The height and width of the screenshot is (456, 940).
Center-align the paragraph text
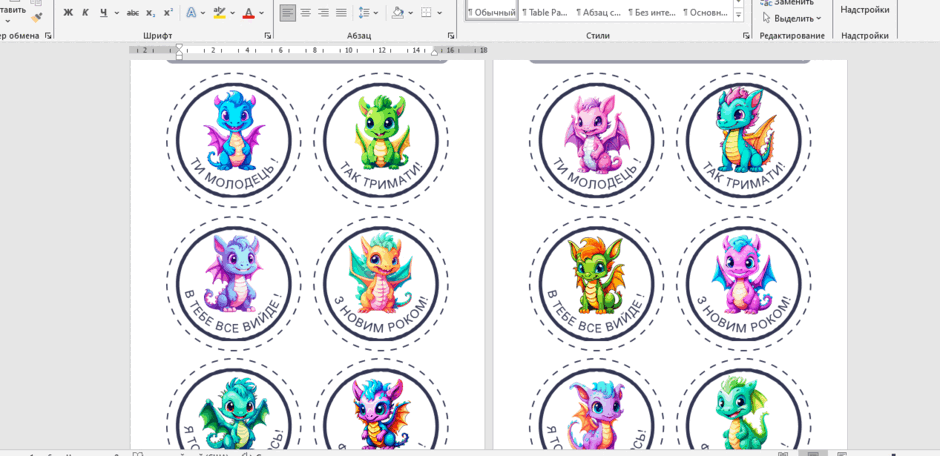[305, 13]
